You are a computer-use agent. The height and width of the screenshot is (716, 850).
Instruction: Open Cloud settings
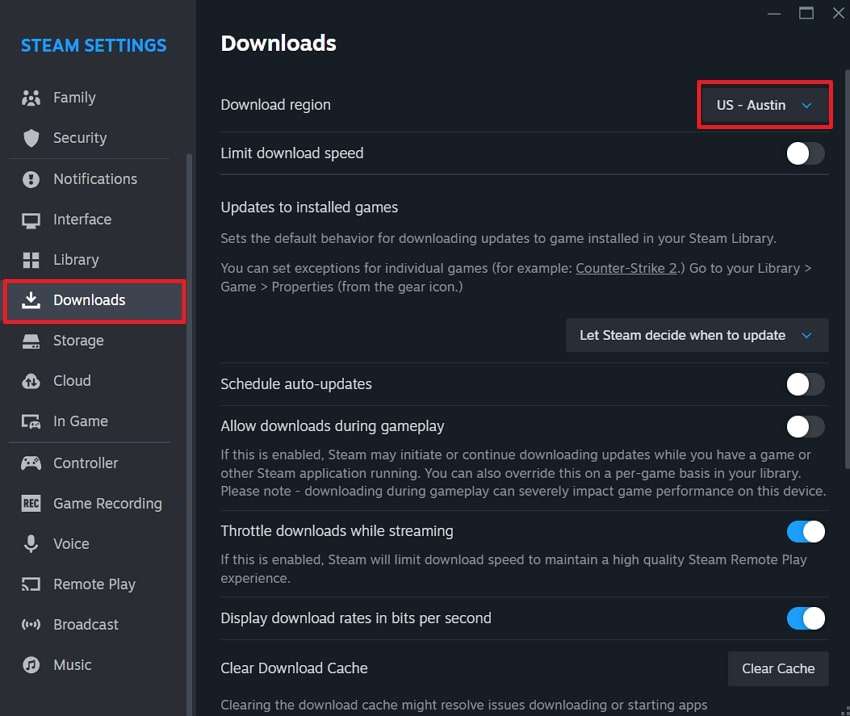(95, 381)
